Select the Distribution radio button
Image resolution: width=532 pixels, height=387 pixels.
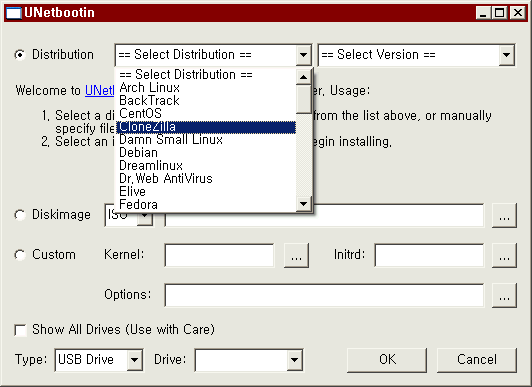(20, 55)
